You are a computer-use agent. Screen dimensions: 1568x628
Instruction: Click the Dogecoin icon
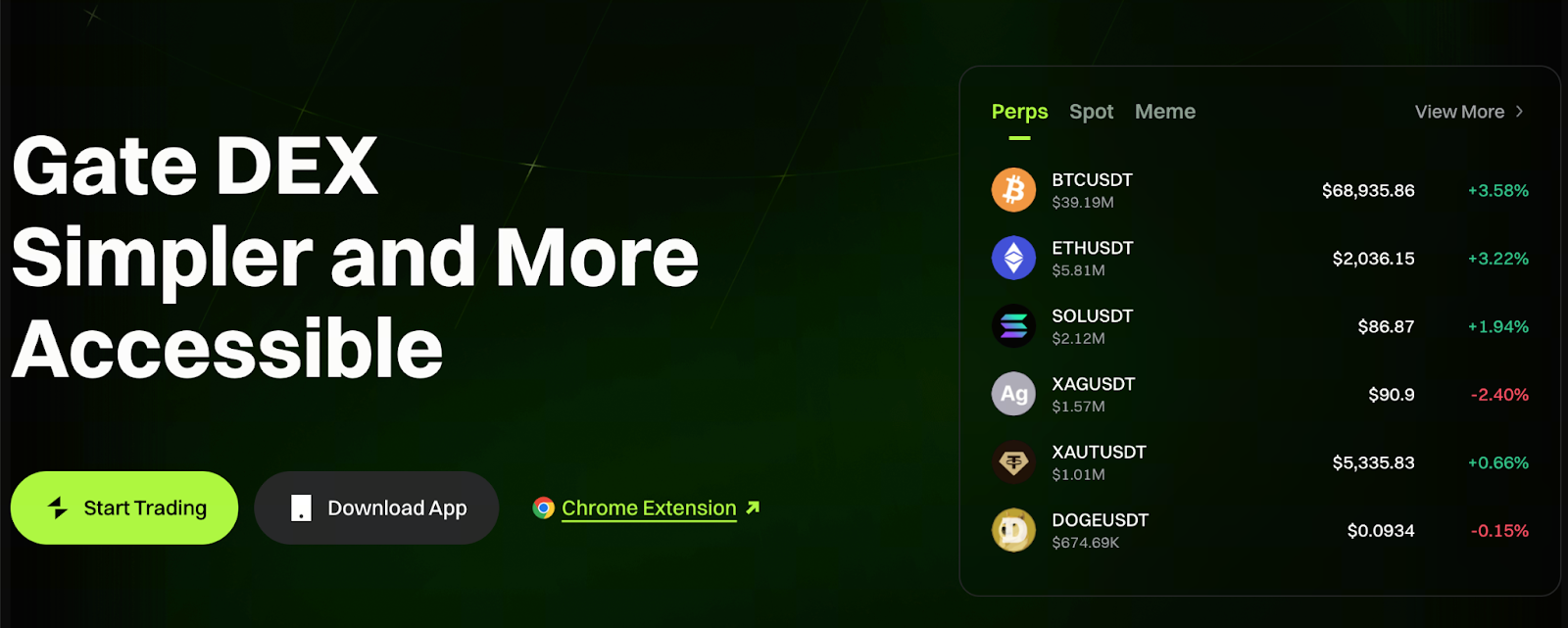coord(1013,530)
